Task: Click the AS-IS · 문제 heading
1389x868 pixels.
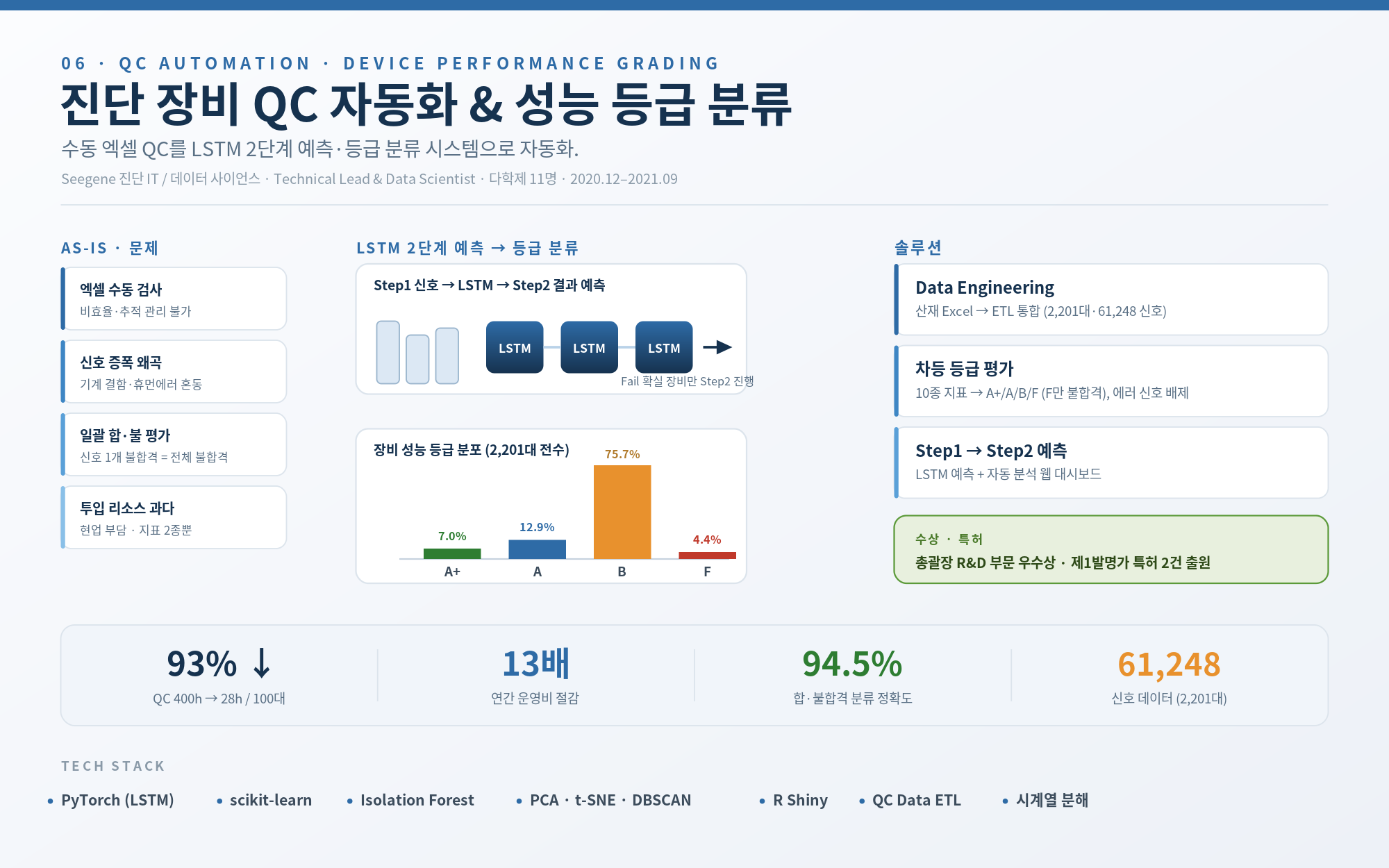Action: pos(110,248)
